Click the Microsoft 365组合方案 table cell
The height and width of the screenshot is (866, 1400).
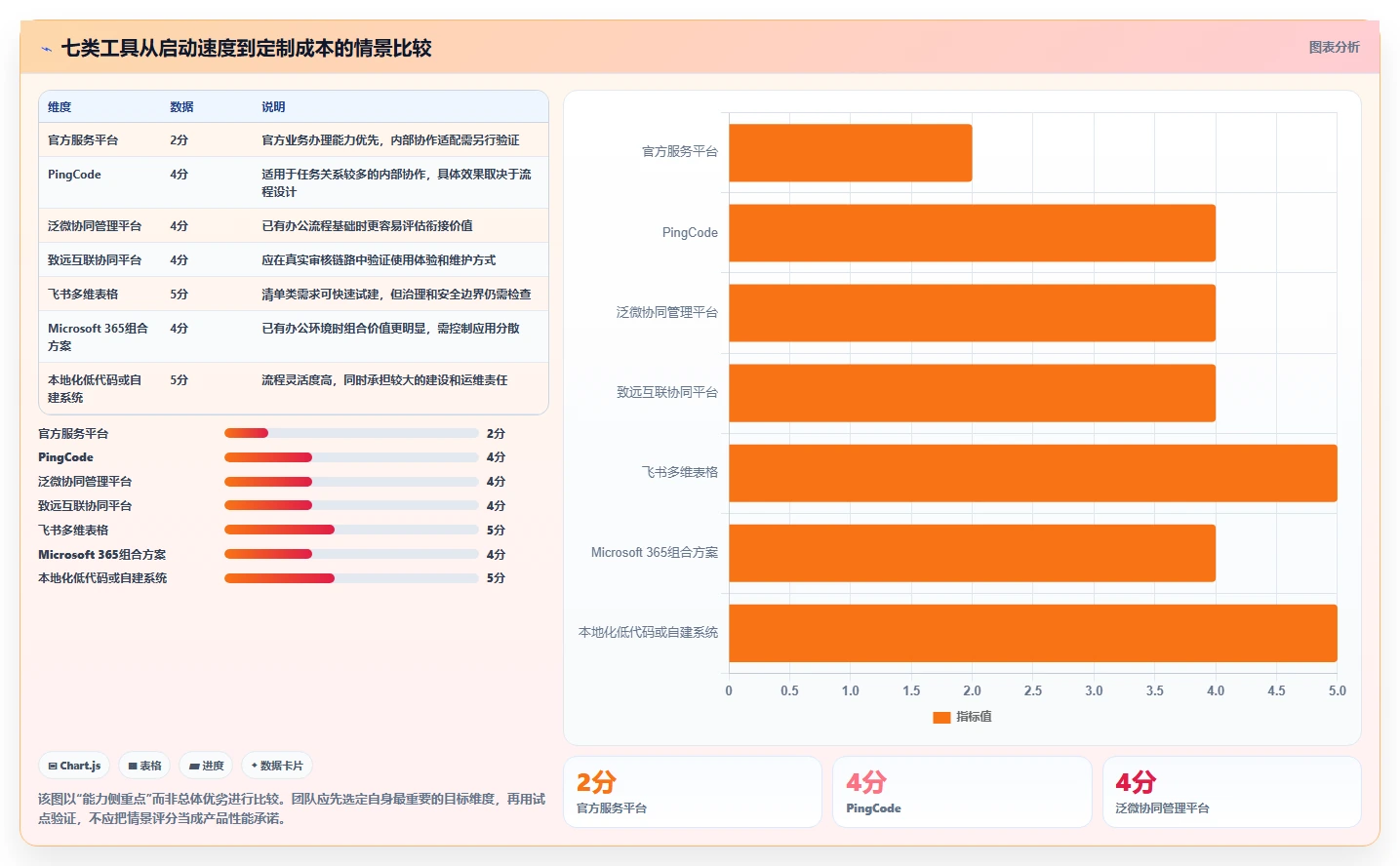pos(98,337)
